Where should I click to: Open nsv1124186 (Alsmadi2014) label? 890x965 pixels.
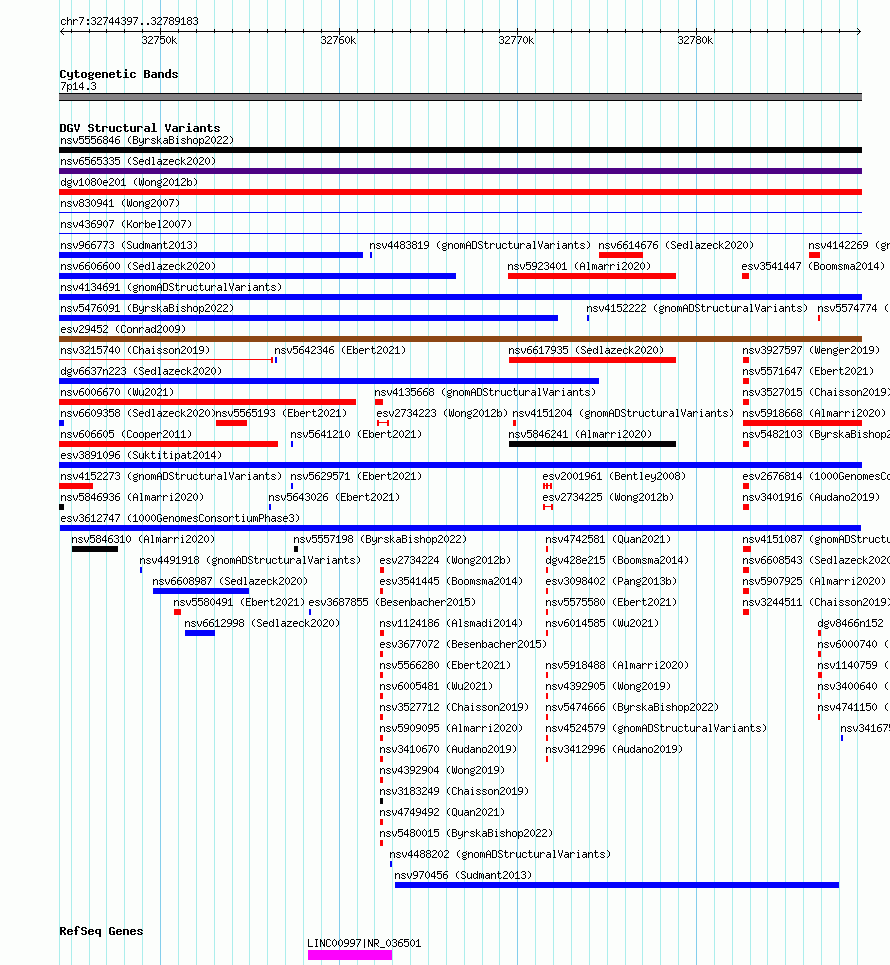pyautogui.click(x=451, y=623)
